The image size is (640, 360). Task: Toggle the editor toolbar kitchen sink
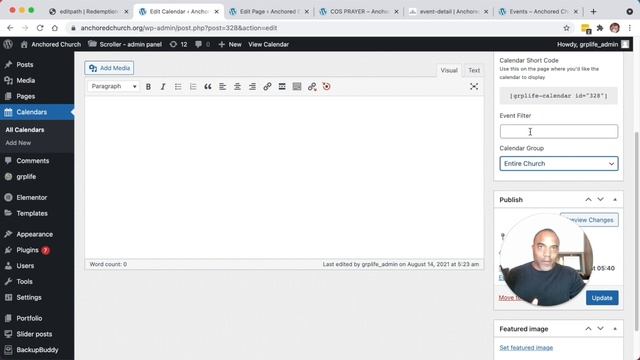297,87
